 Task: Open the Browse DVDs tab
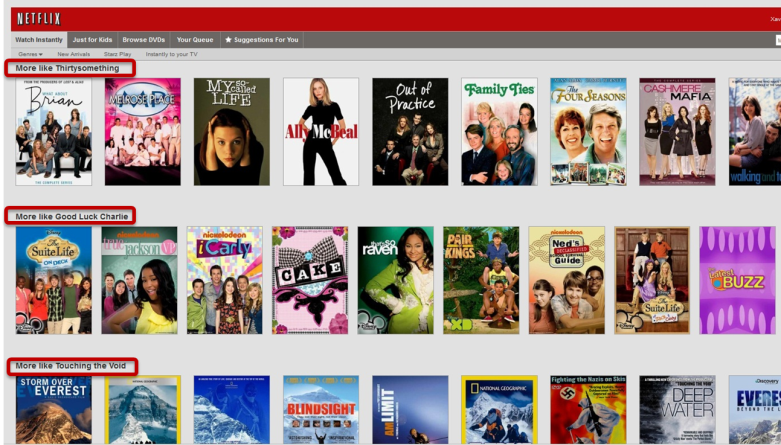coord(143,40)
